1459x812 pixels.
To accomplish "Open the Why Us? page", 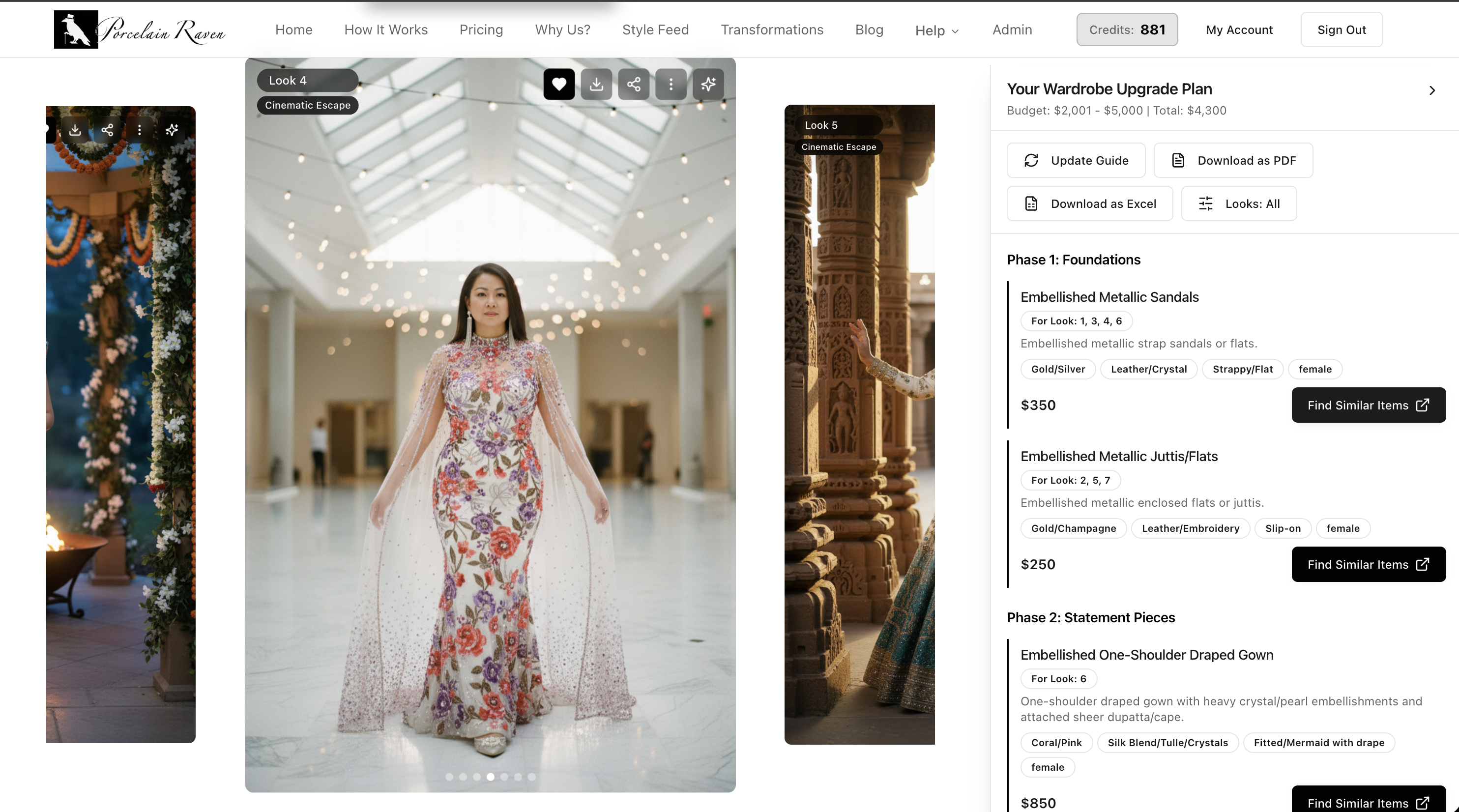I will tap(562, 29).
